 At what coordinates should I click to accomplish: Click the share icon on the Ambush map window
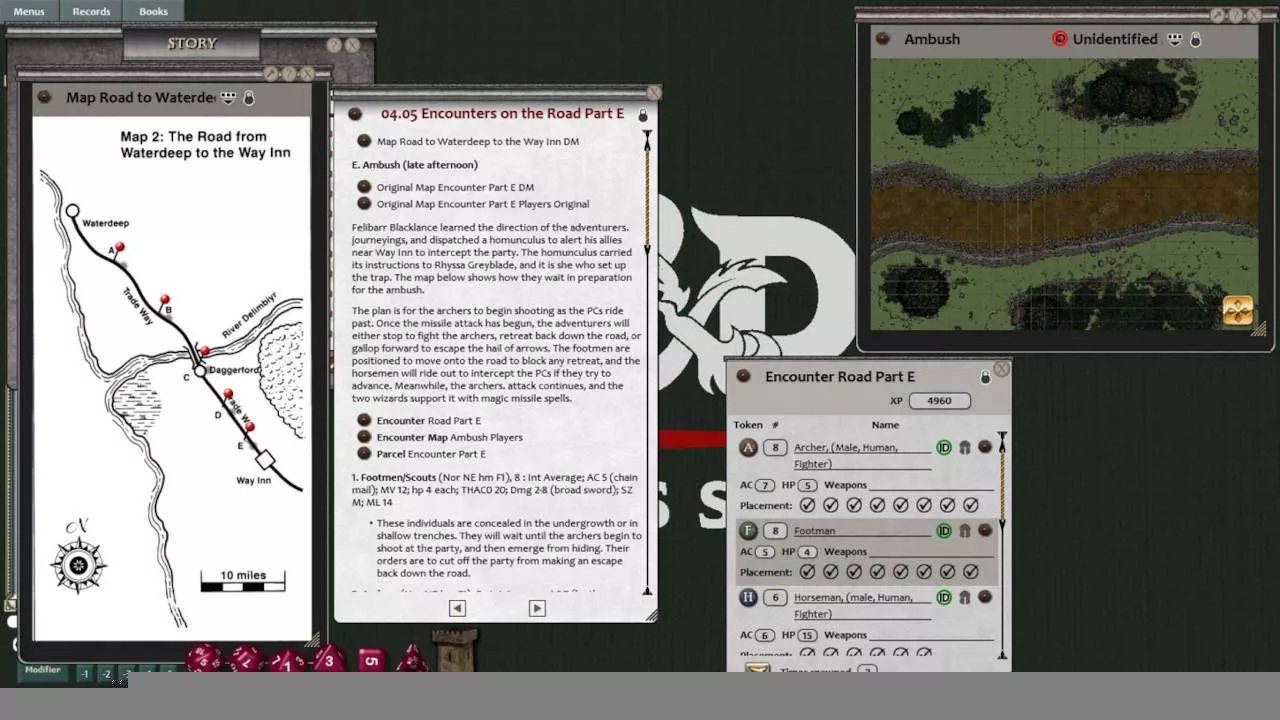coord(1175,39)
